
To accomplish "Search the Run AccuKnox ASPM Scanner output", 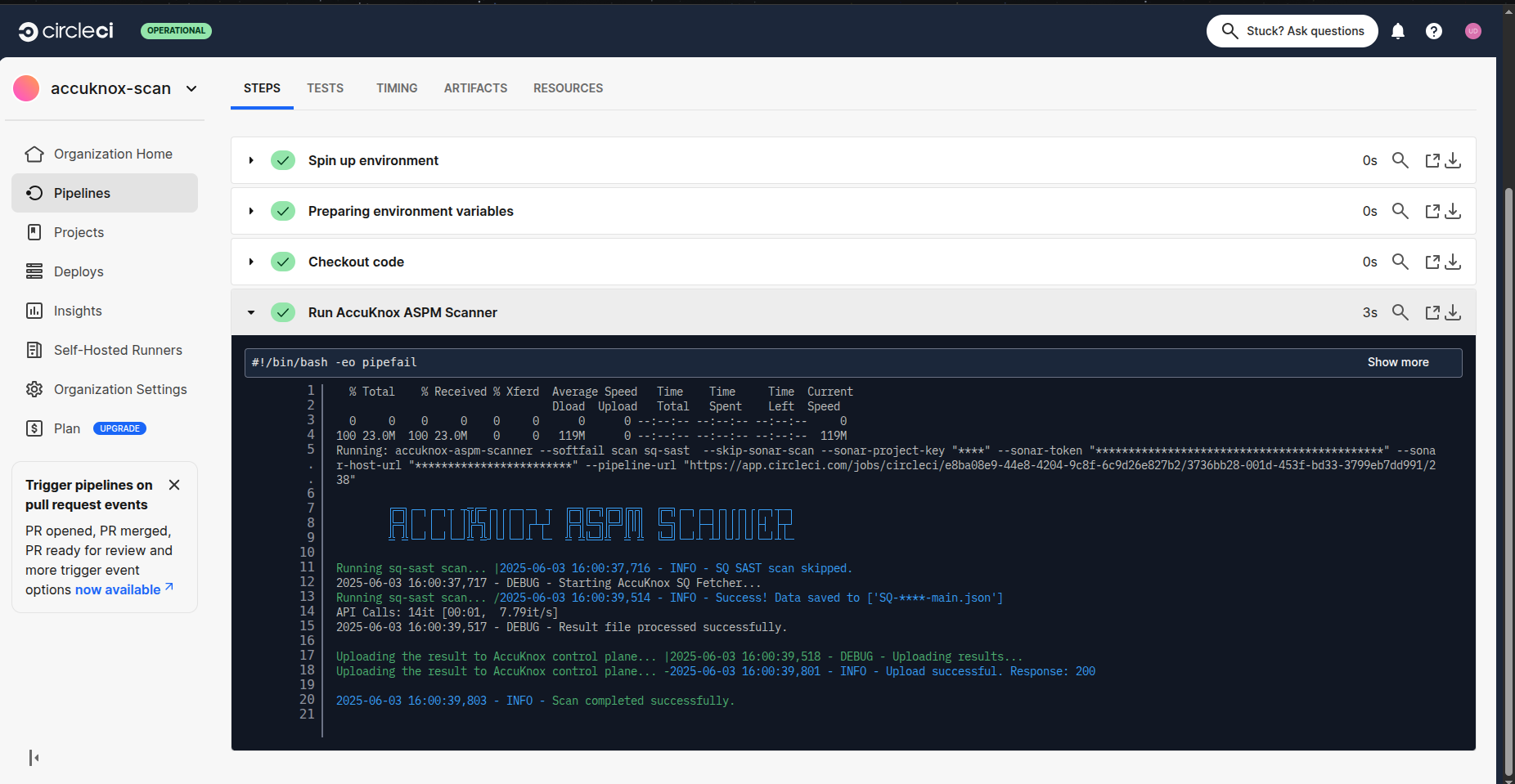I will [1400, 312].
